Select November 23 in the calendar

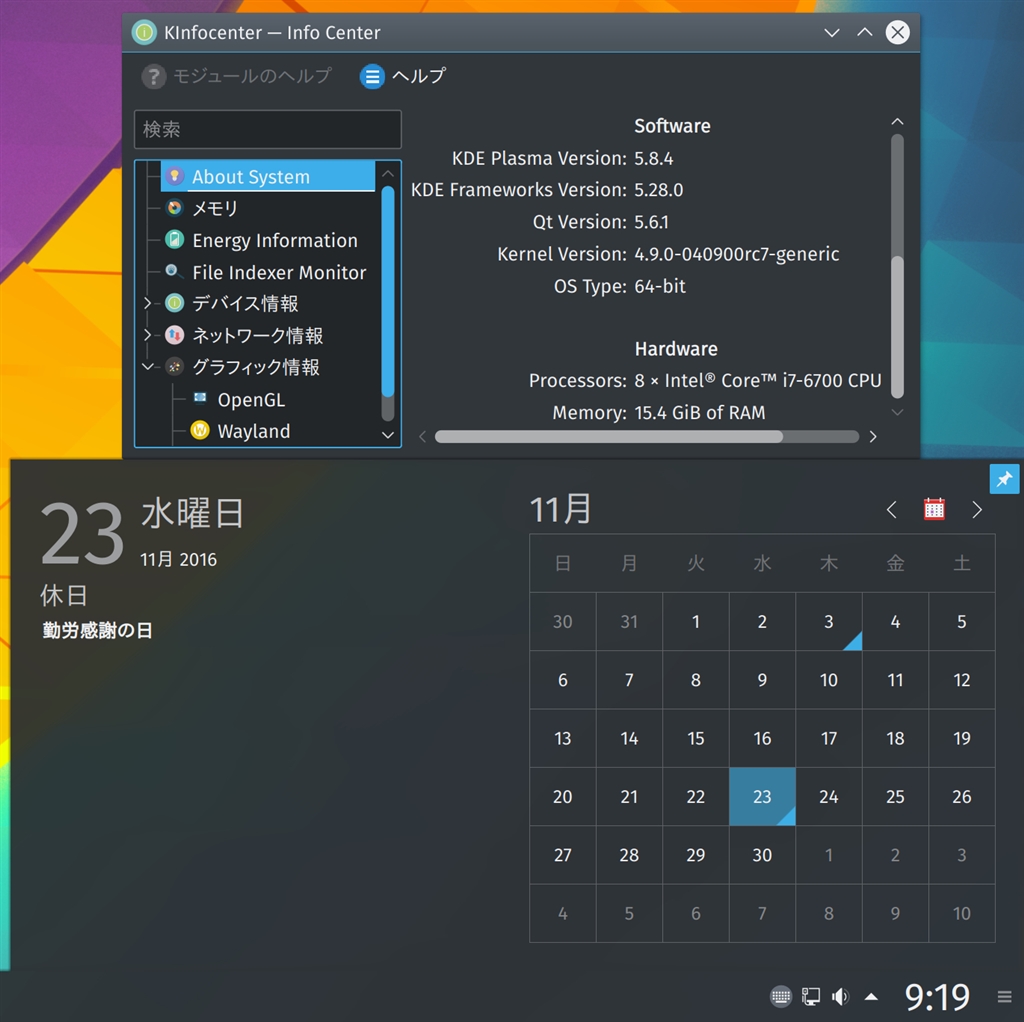point(762,797)
